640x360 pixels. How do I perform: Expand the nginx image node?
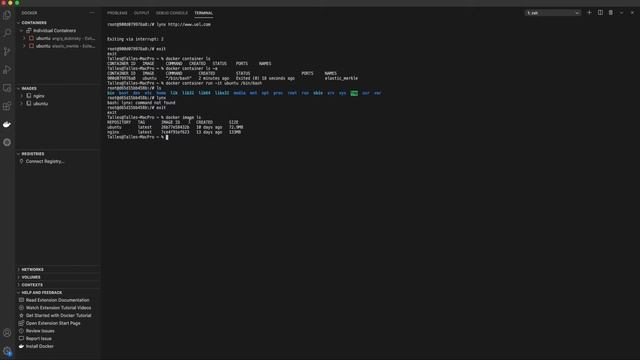click(22, 96)
